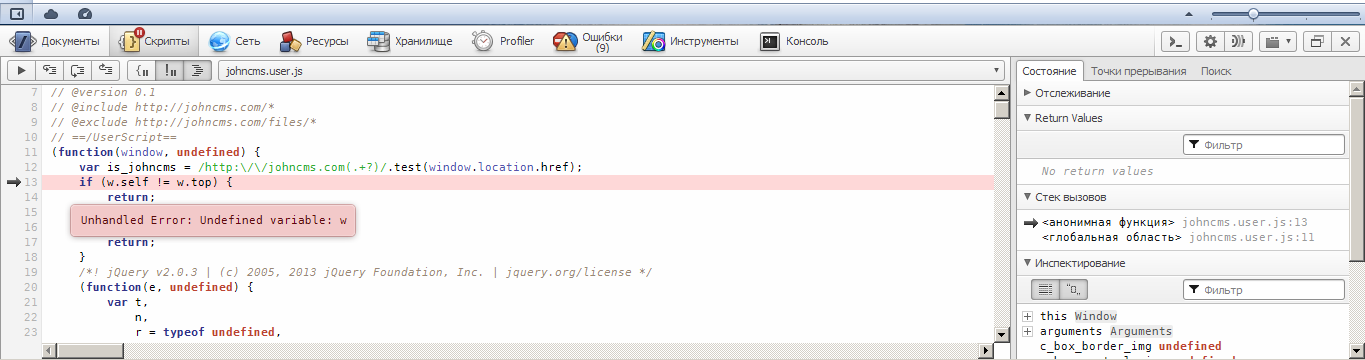This screenshot has height=360, width=1365.
Task: Expand the this Window tree node
Action: pos(1027,316)
